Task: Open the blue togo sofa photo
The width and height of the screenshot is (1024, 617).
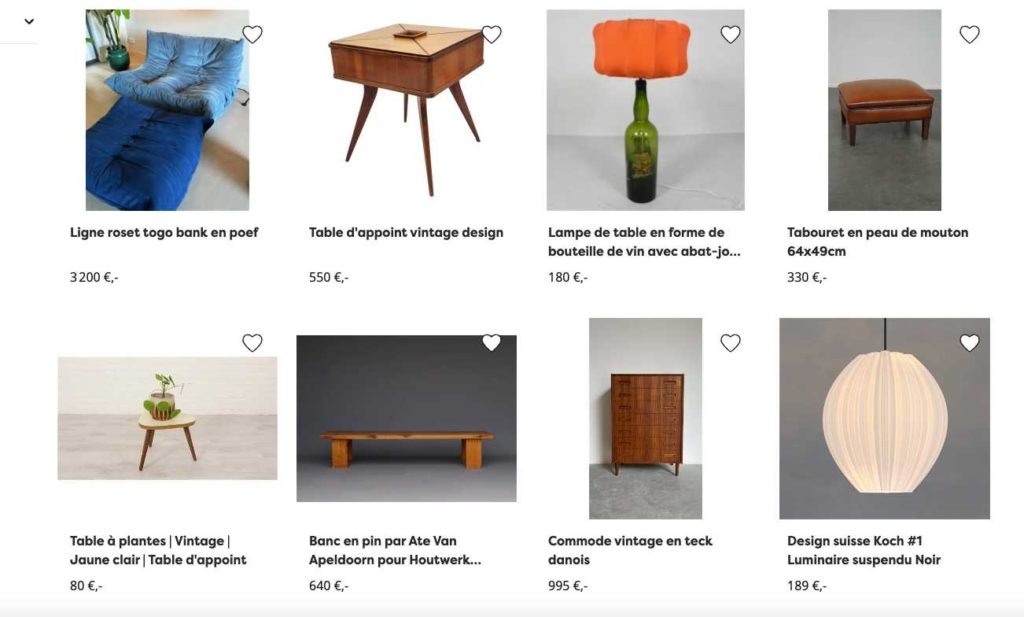Action: [167, 110]
